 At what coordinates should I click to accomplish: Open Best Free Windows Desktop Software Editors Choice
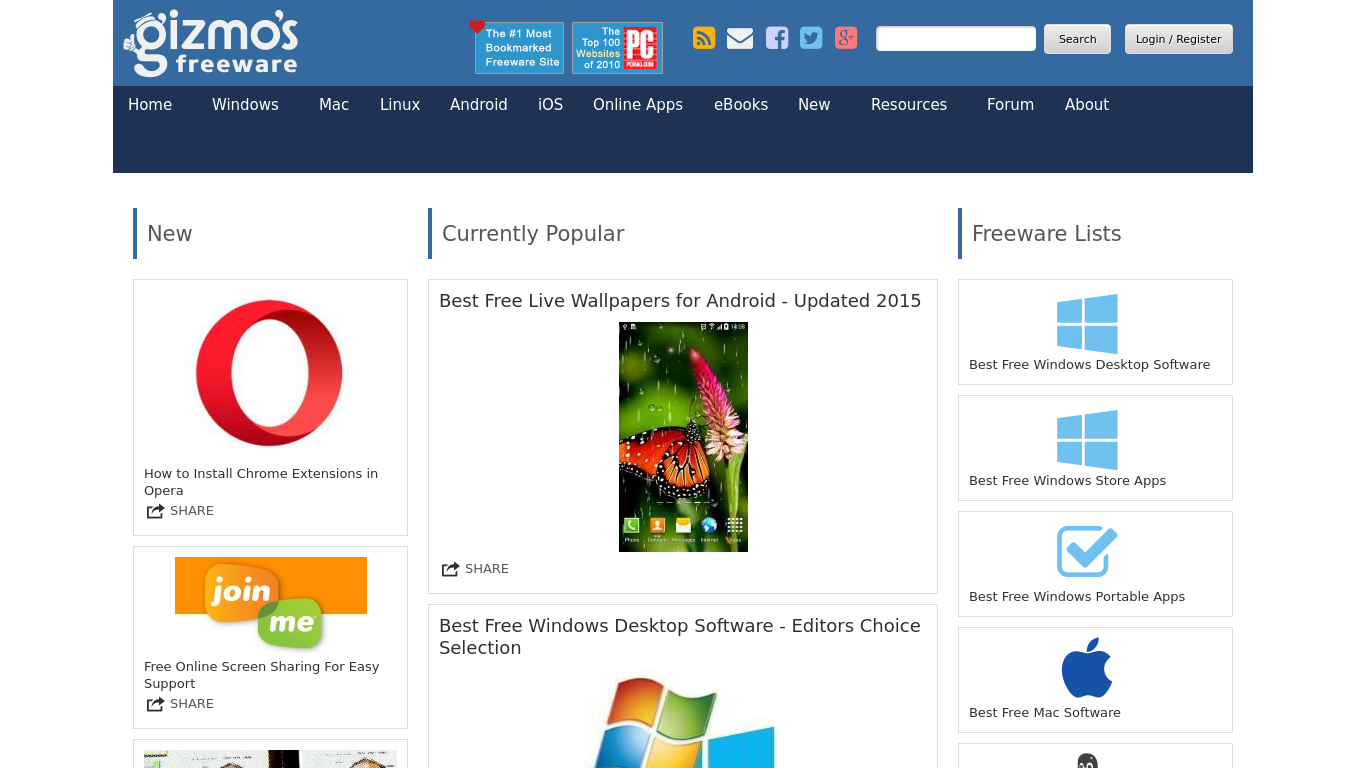[680, 637]
